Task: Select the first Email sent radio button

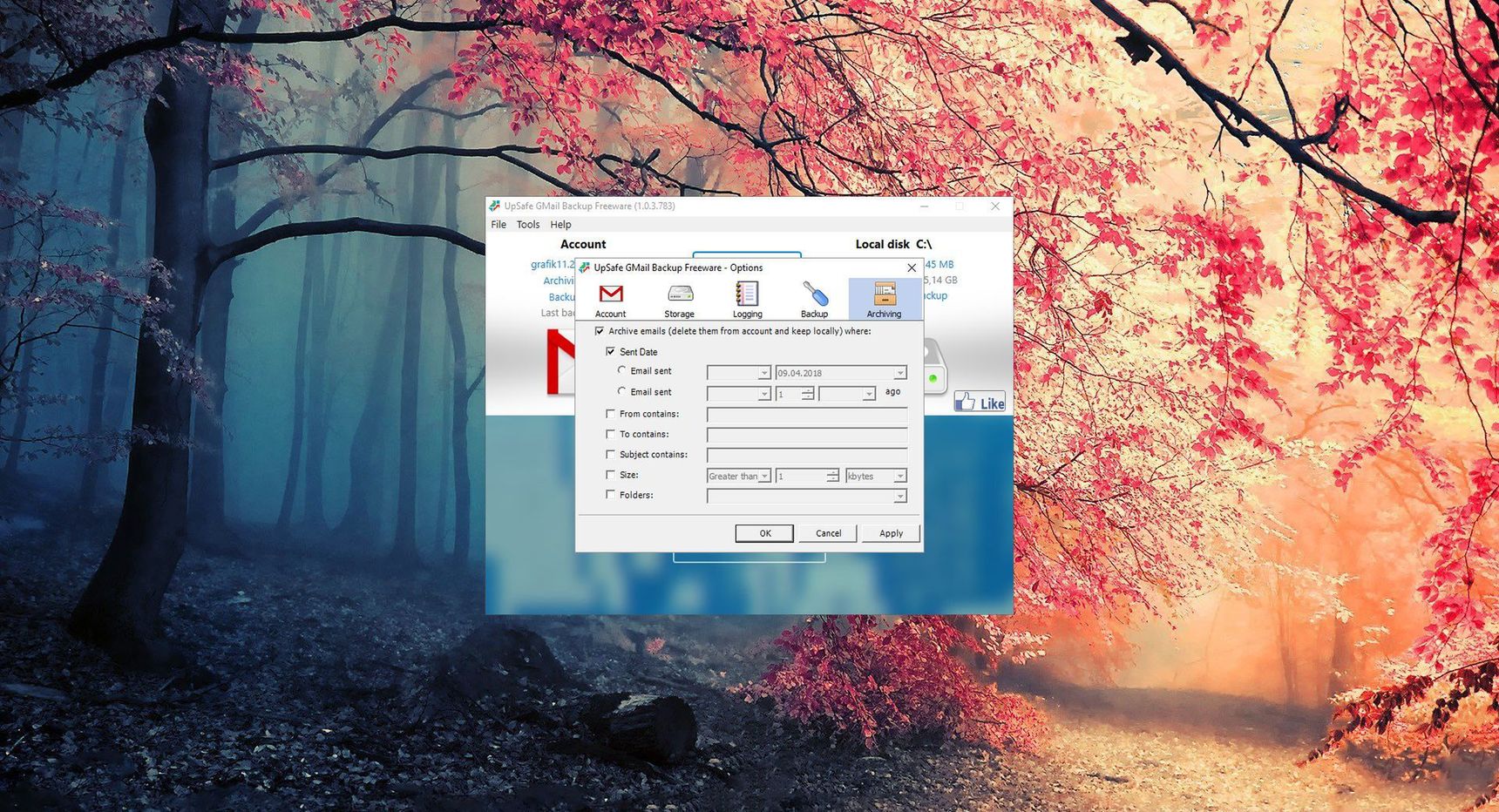Action: click(622, 371)
